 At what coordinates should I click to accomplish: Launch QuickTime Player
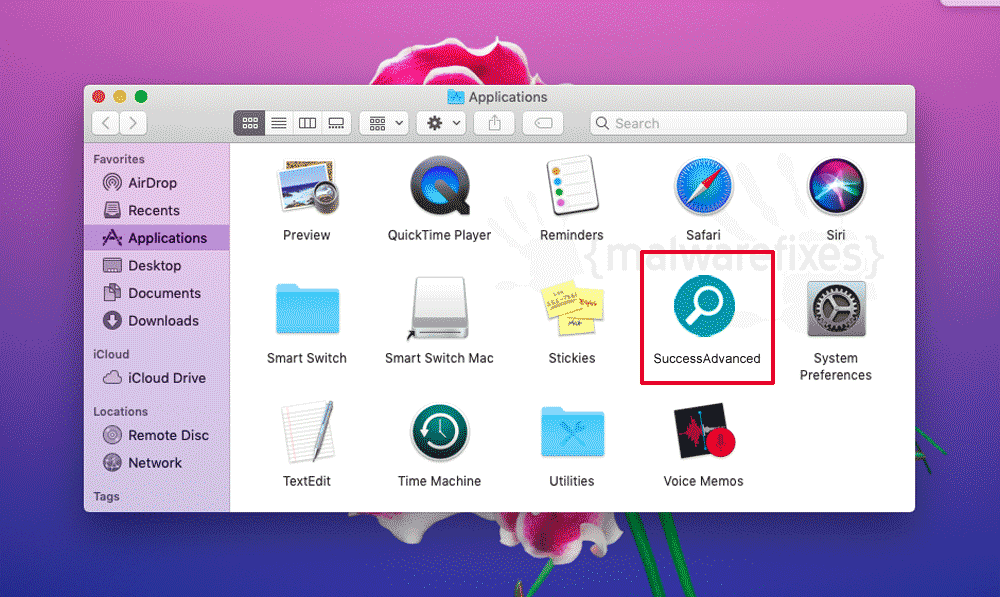440,186
